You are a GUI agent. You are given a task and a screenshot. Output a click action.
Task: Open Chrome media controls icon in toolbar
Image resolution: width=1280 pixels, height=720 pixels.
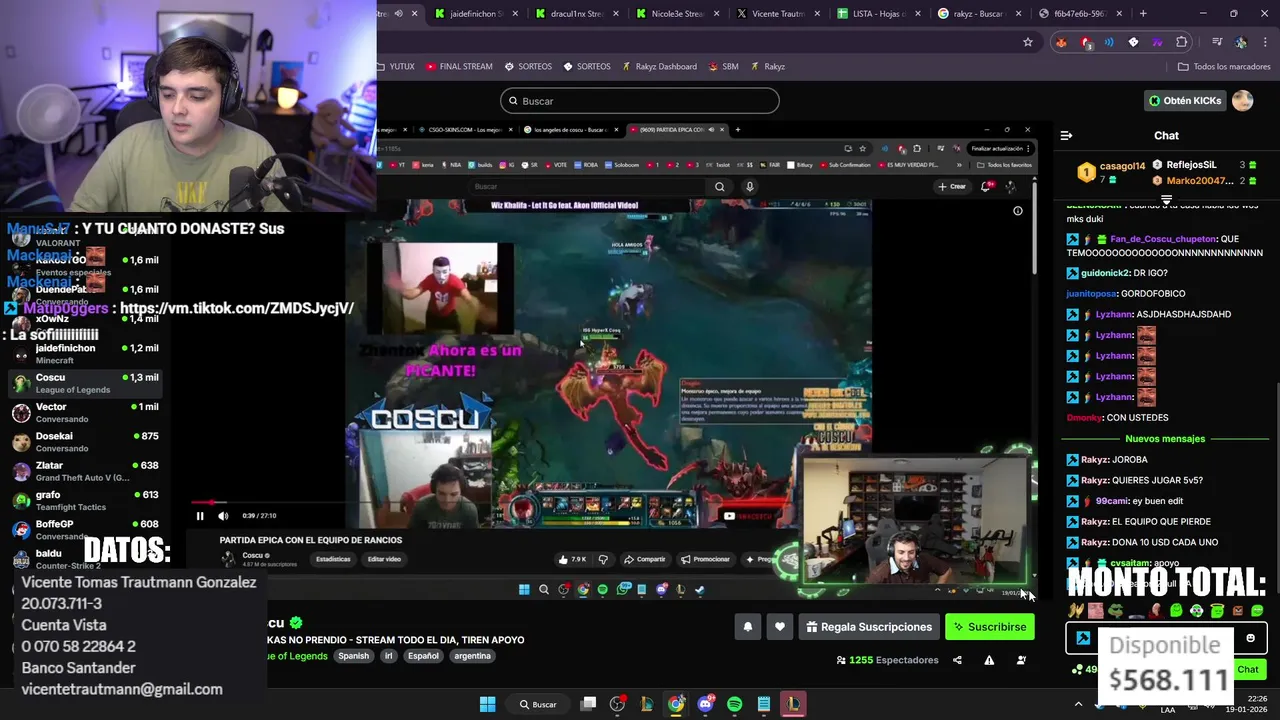pyautogui.click(x=1217, y=42)
